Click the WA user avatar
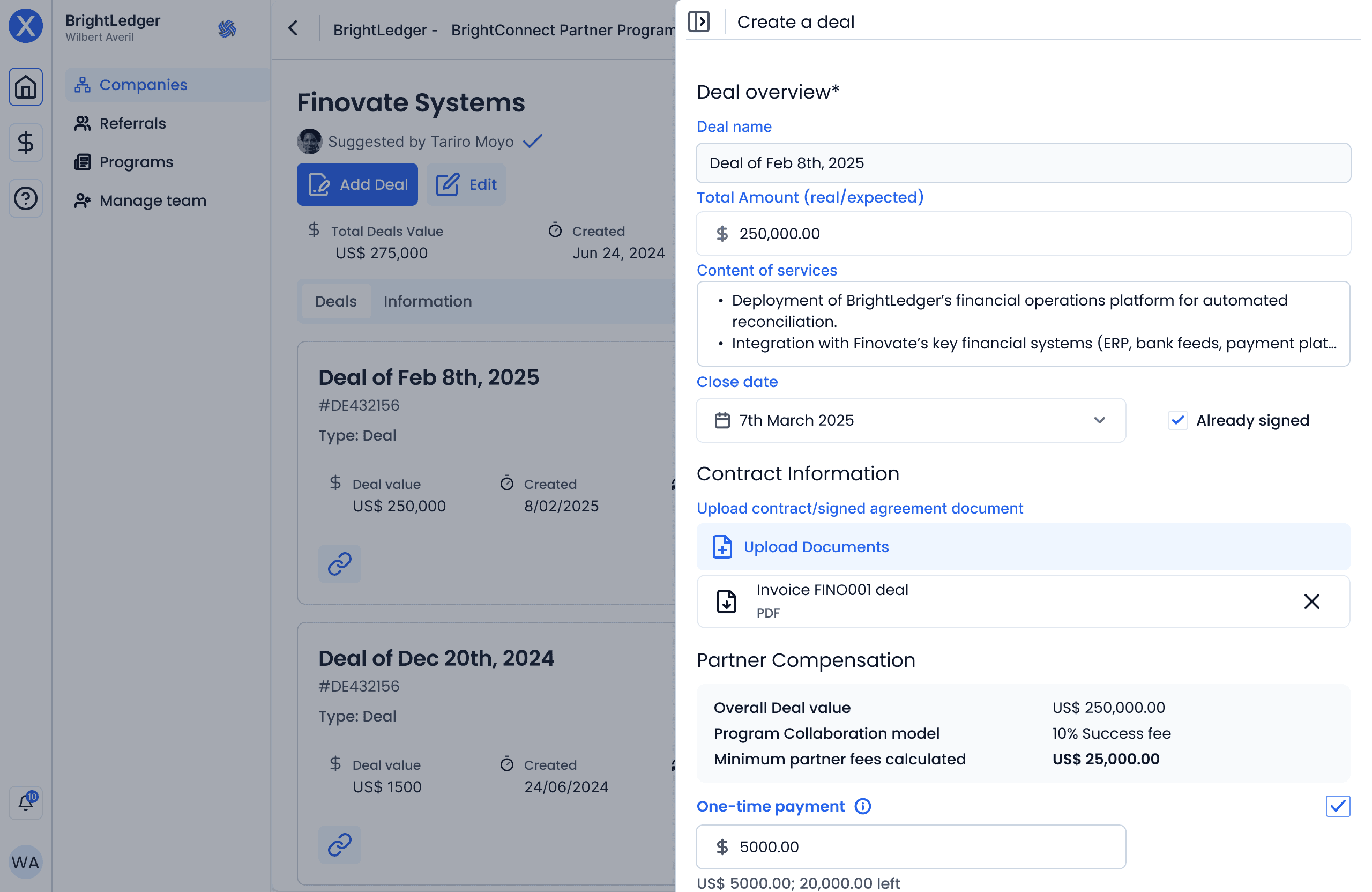The image size is (1372, 892). tap(25, 861)
